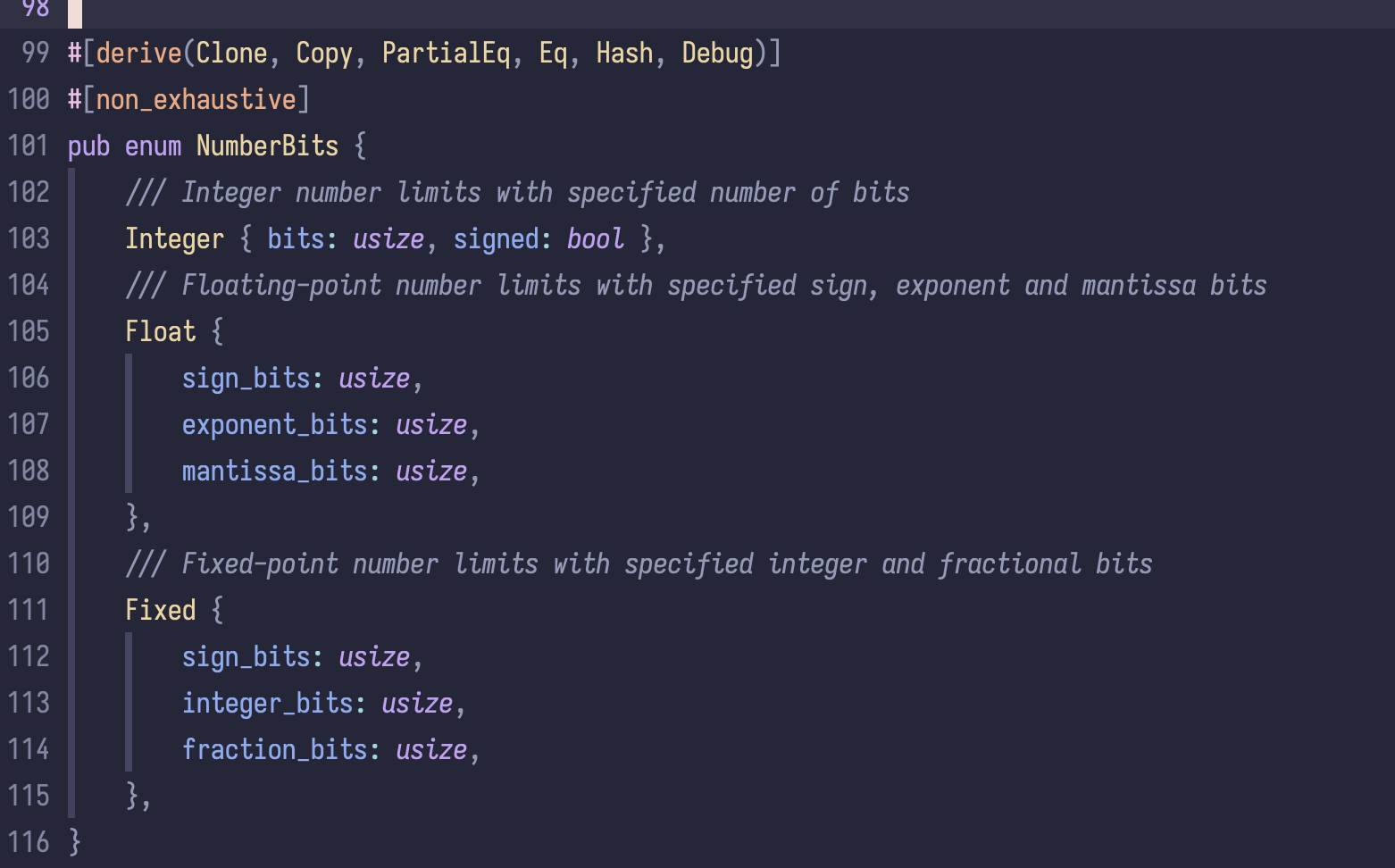Click the NumberBits enum name
This screenshot has height=868, width=1395.
267,146
